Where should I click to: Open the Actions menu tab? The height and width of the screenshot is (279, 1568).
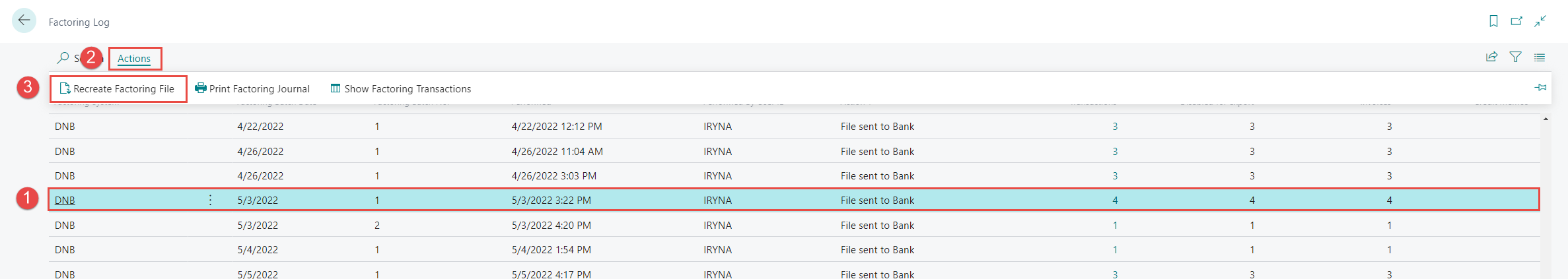tap(134, 59)
